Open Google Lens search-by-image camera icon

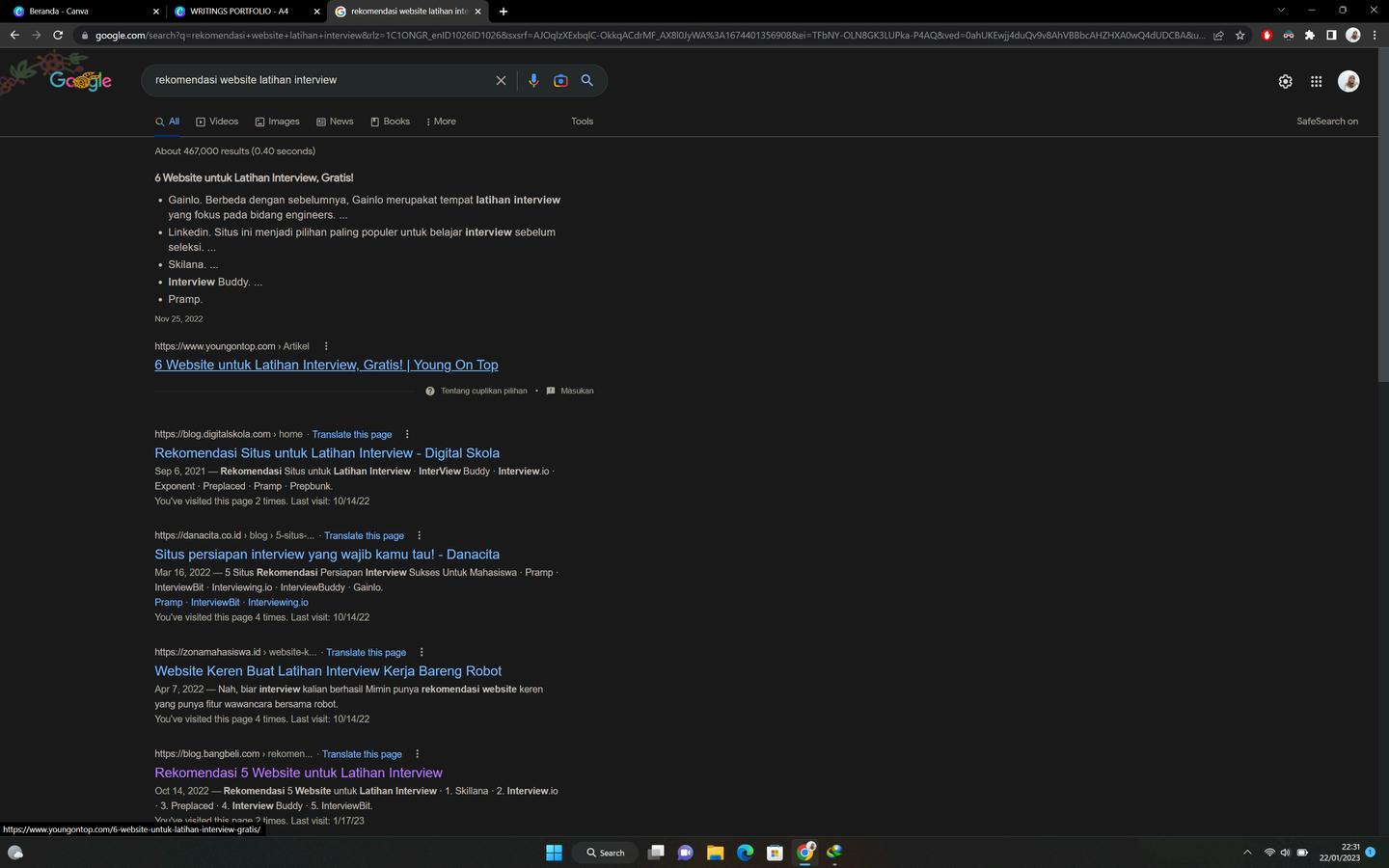click(x=560, y=81)
